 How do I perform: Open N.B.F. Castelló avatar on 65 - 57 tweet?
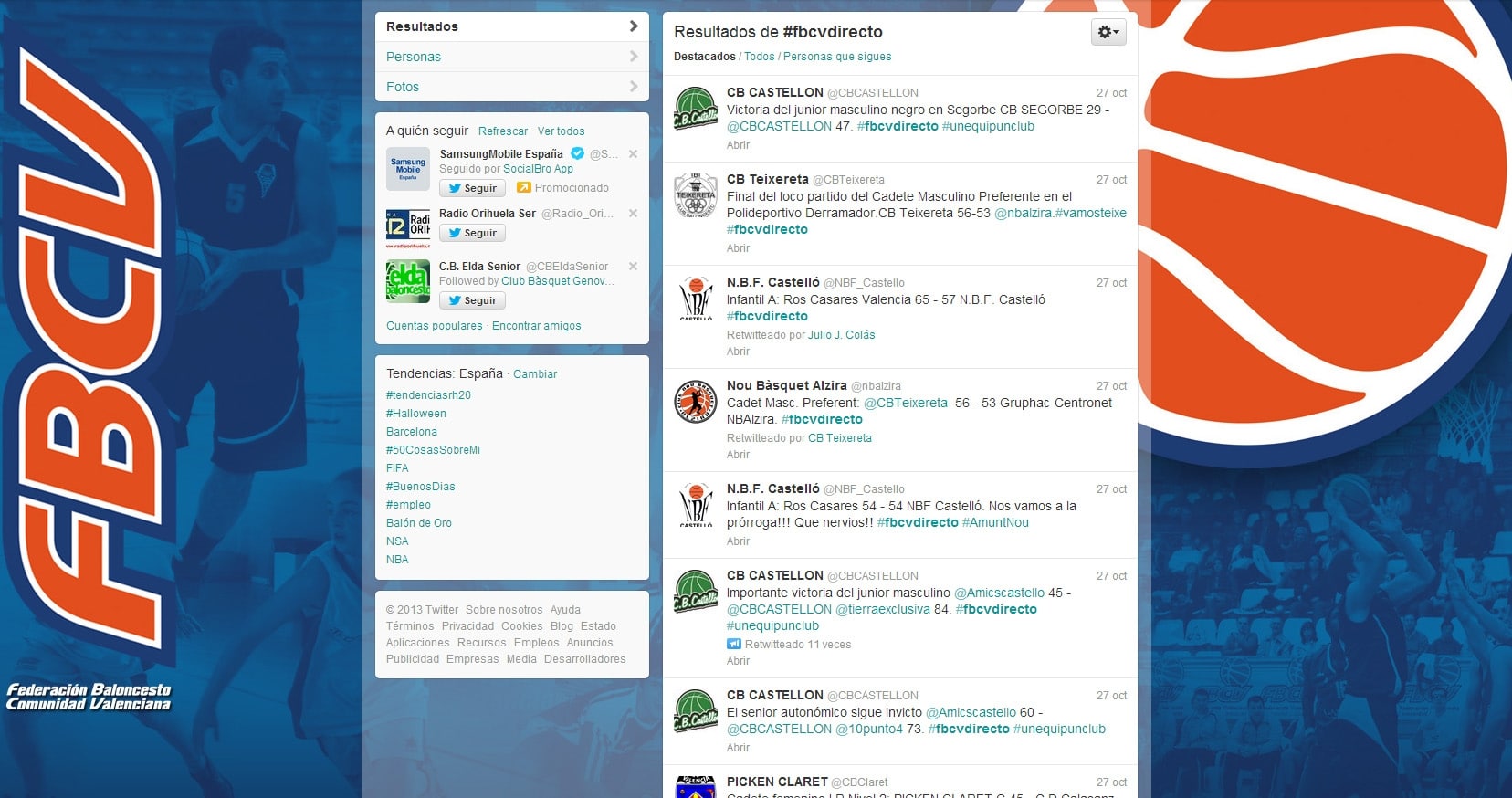click(696, 299)
